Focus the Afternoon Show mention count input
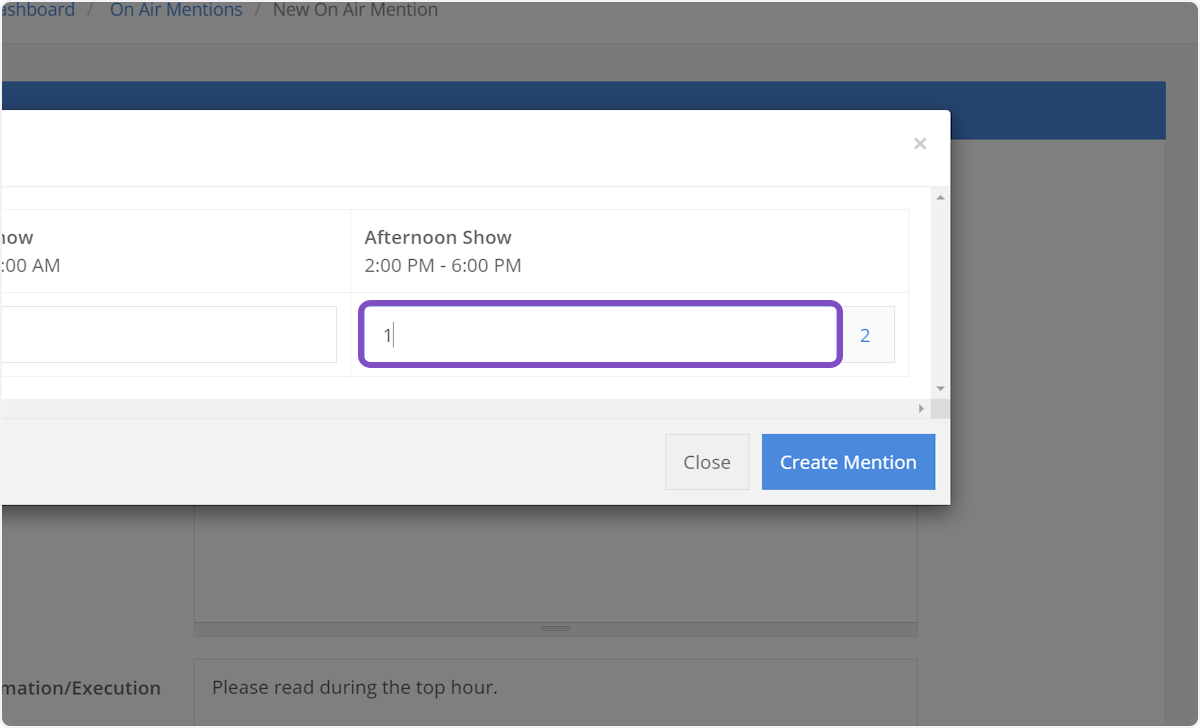 600,335
